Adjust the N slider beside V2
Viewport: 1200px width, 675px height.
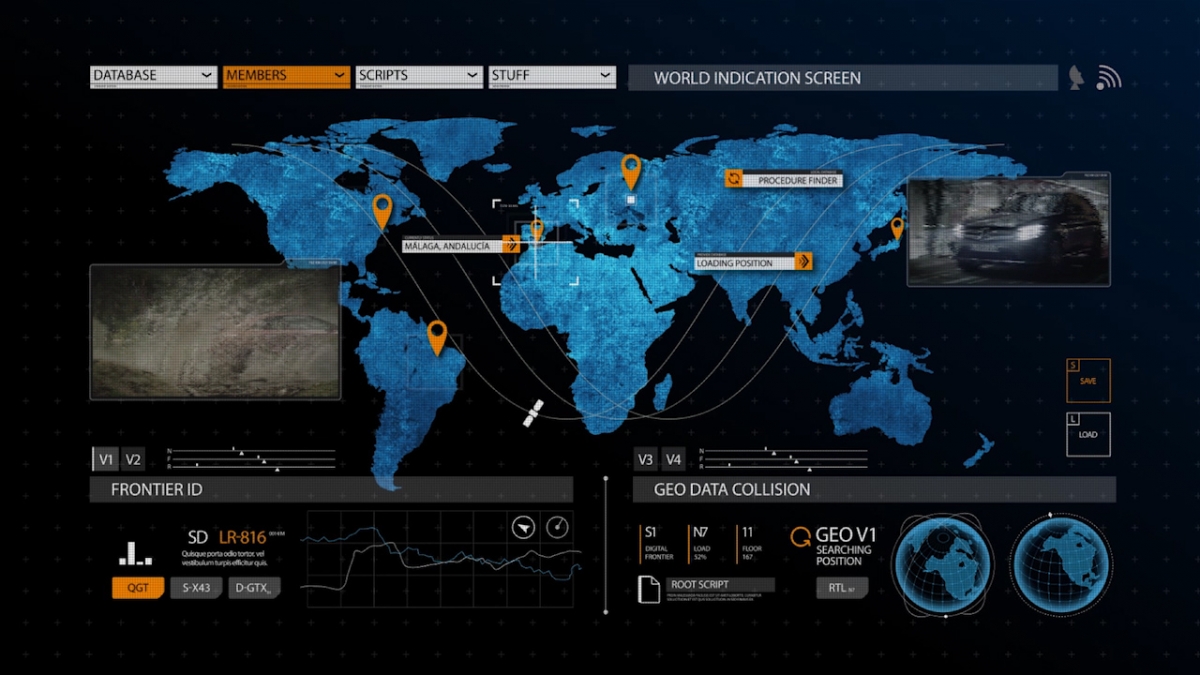pos(255,451)
